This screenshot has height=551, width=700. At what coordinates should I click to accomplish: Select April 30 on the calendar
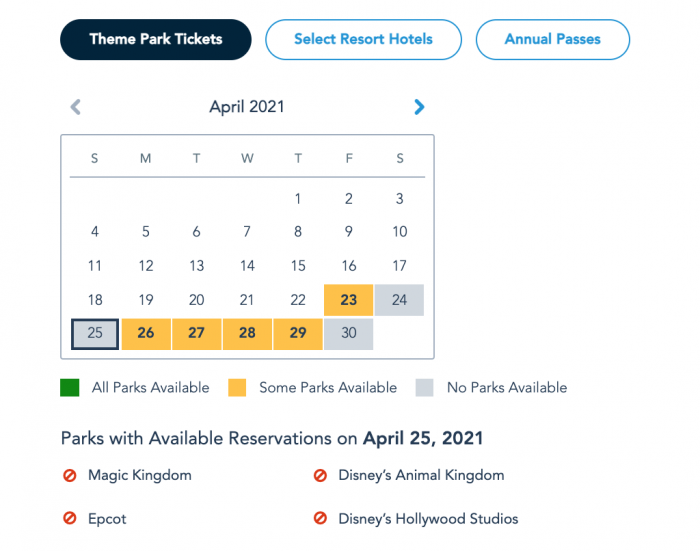pyautogui.click(x=348, y=333)
